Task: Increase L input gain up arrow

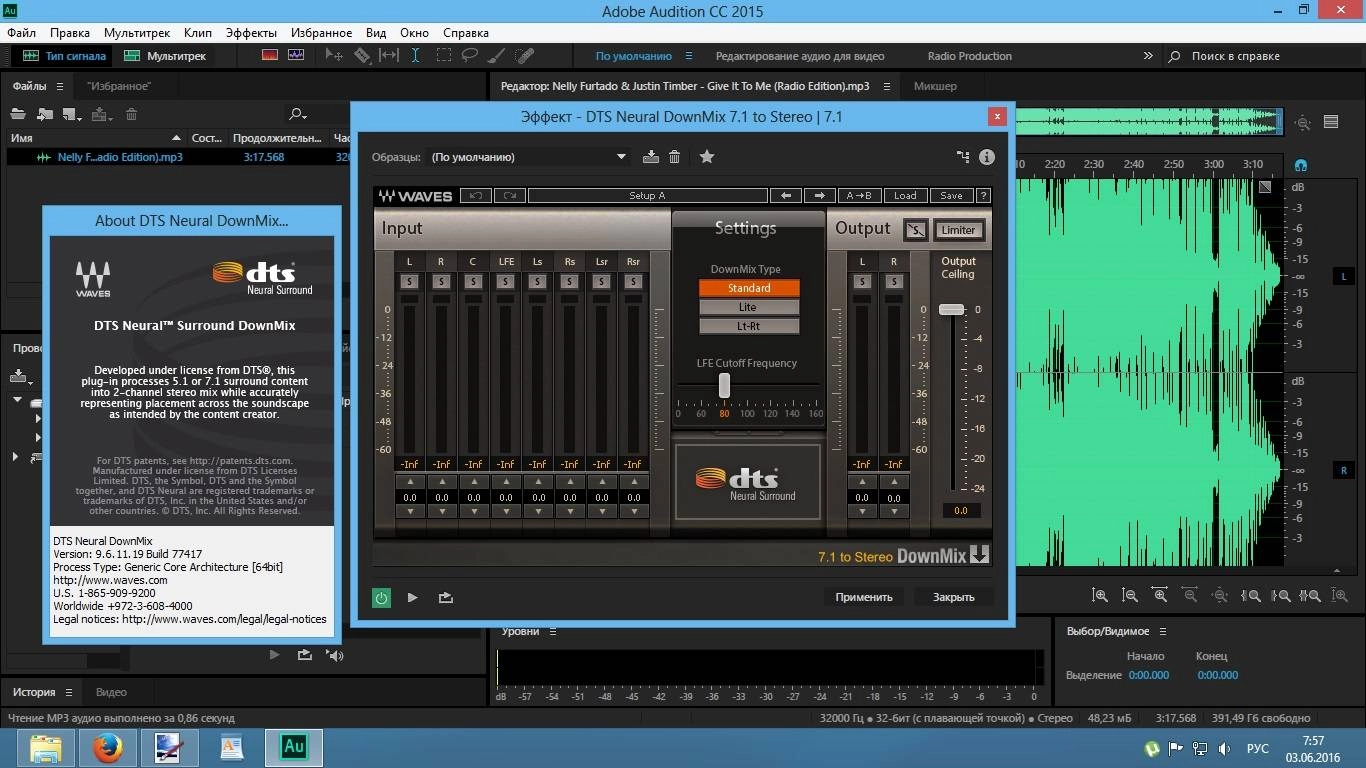Action: 409,481
